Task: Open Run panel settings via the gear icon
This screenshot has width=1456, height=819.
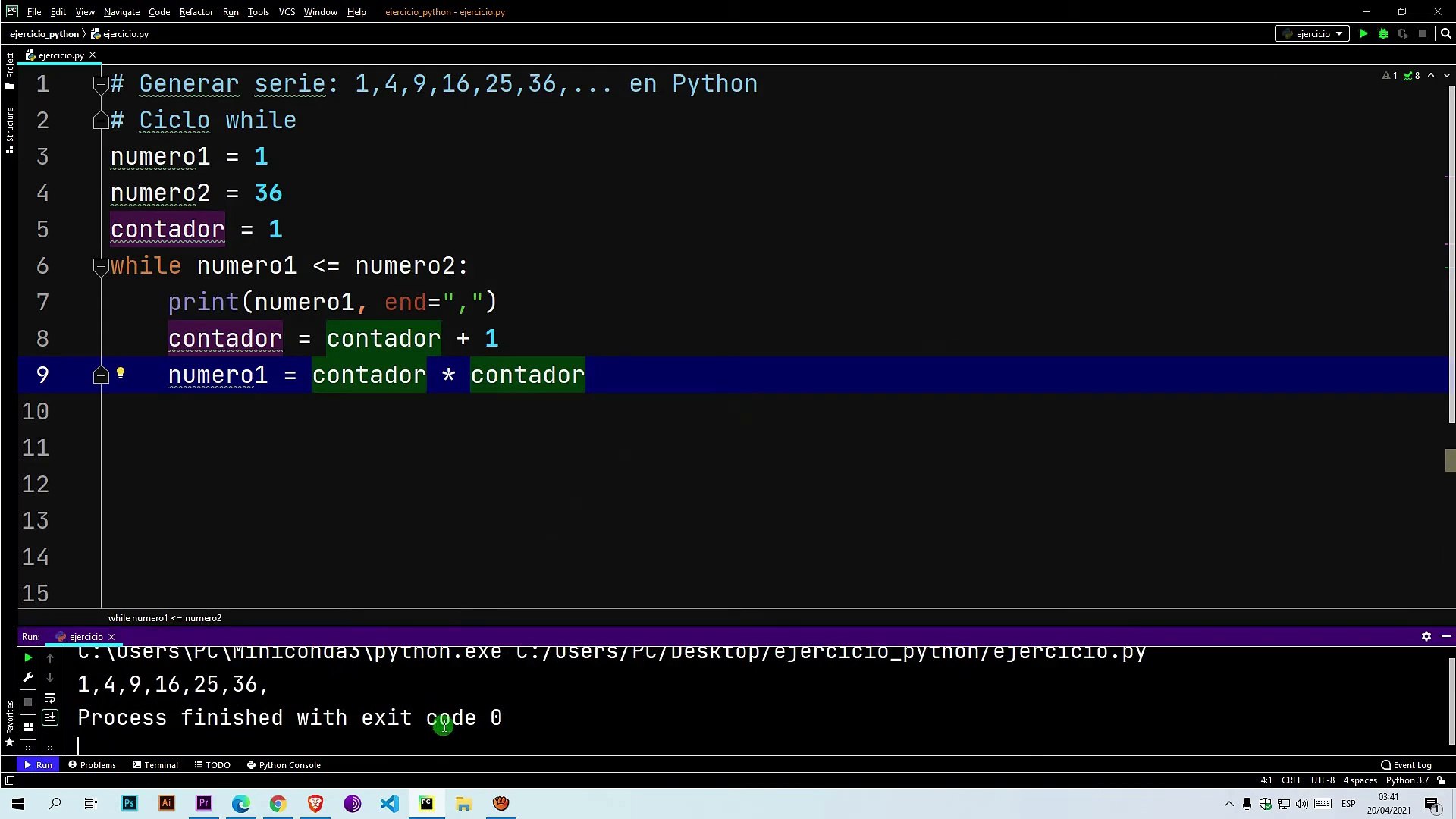Action: [x=1426, y=637]
